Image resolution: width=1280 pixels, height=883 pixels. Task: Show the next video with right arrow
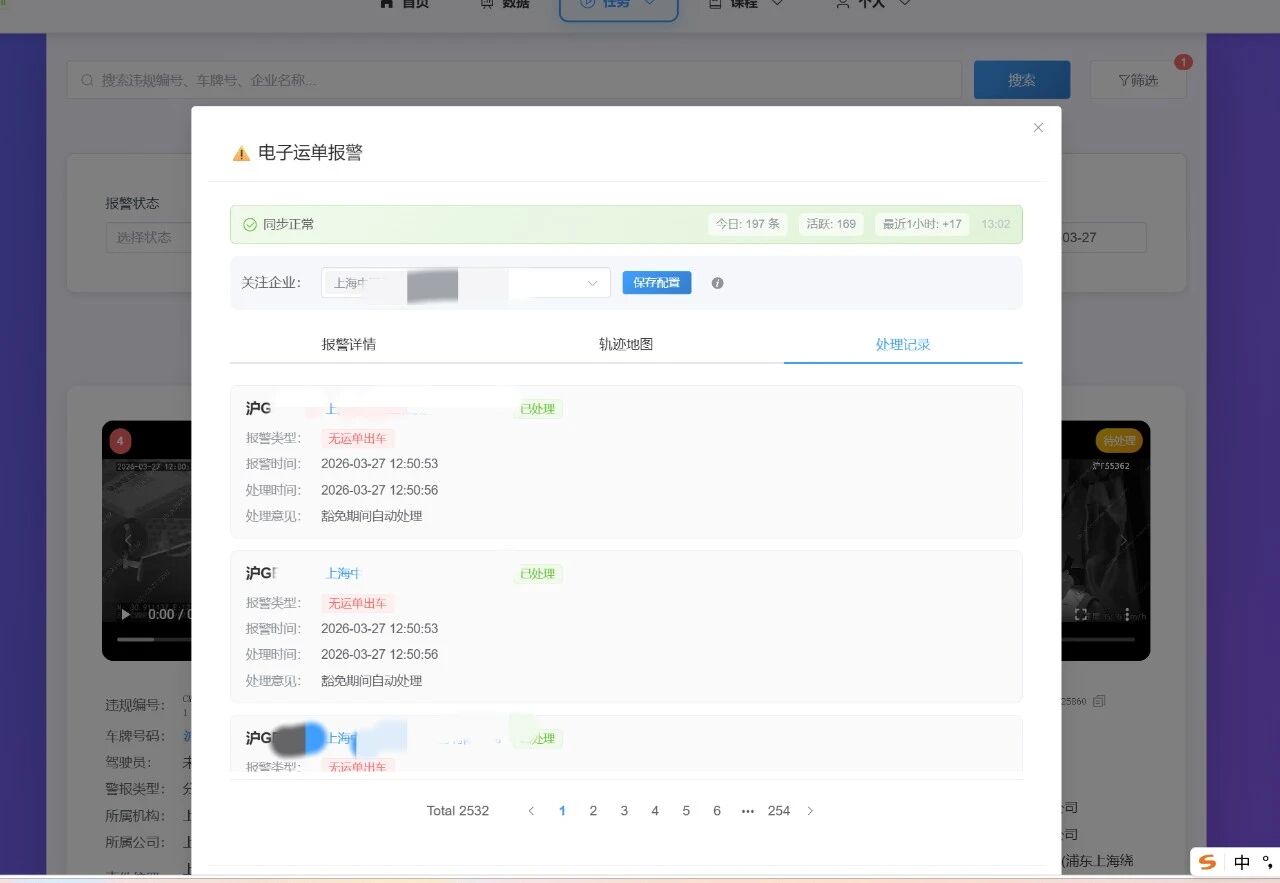1123,540
